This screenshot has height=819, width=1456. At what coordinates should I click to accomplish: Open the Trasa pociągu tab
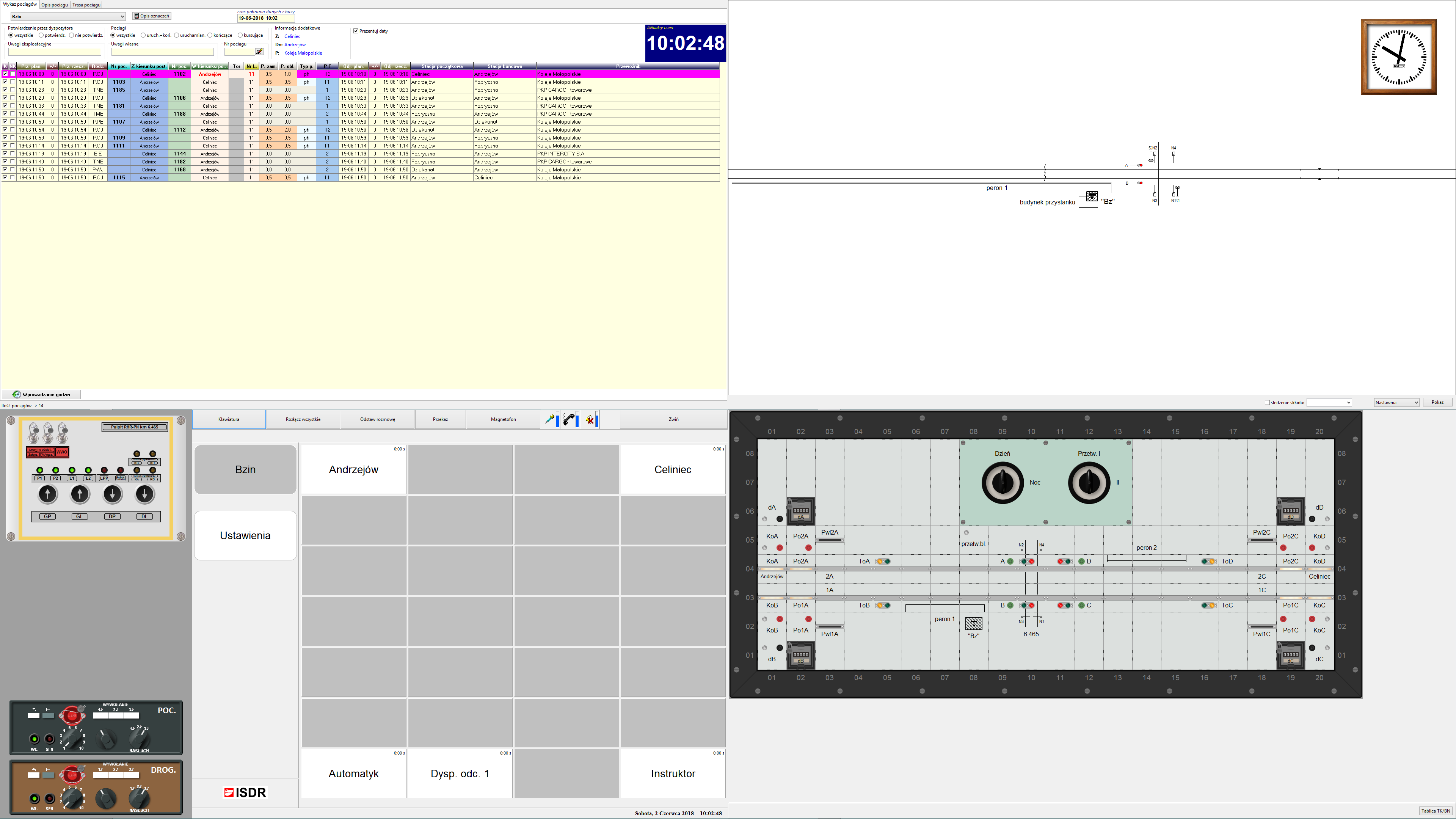86,5
